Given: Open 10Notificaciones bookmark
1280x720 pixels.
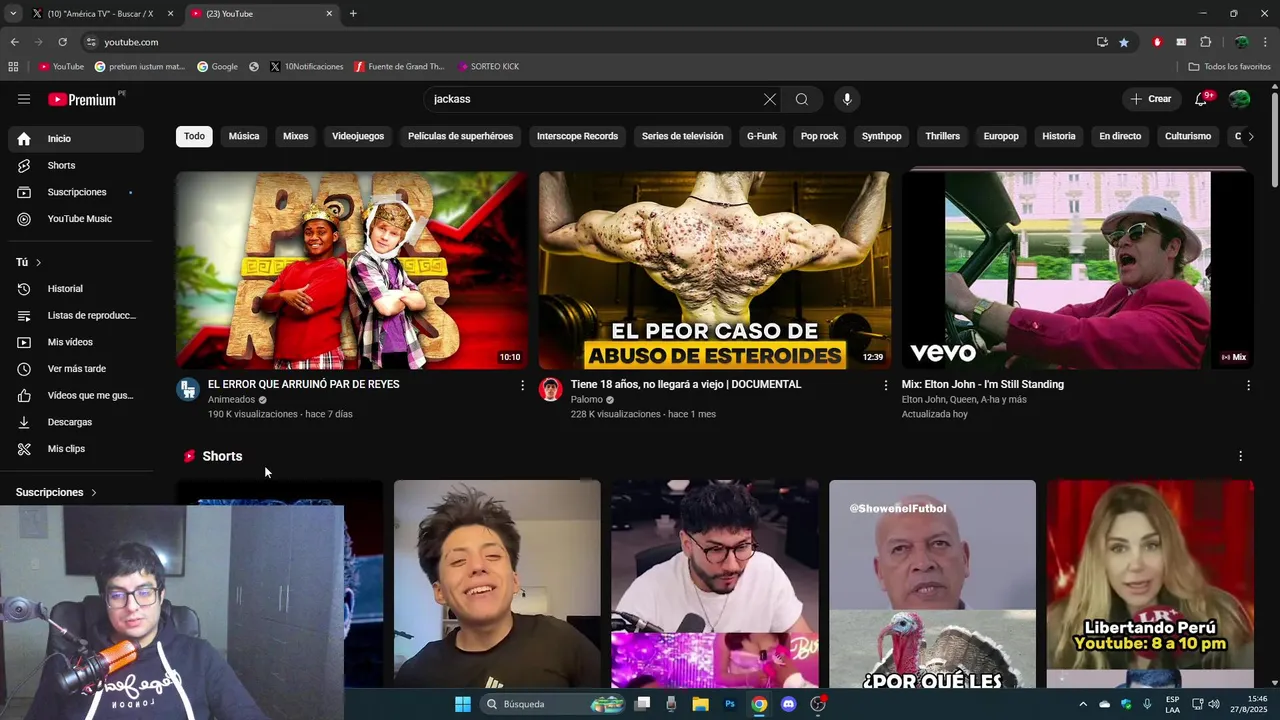Looking at the screenshot, I should point(306,67).
